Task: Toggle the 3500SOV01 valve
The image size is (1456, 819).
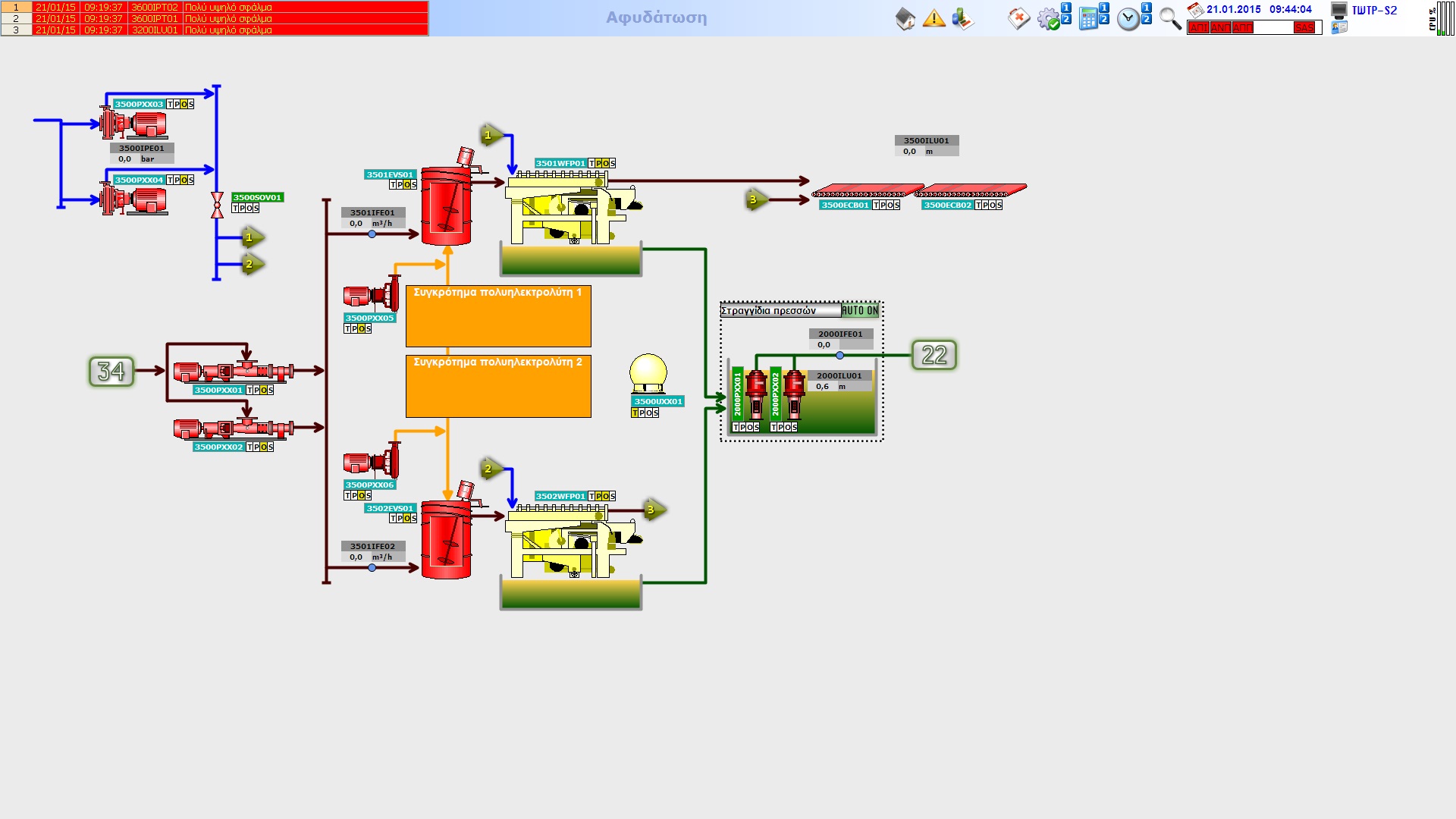Action: point(217,205)
